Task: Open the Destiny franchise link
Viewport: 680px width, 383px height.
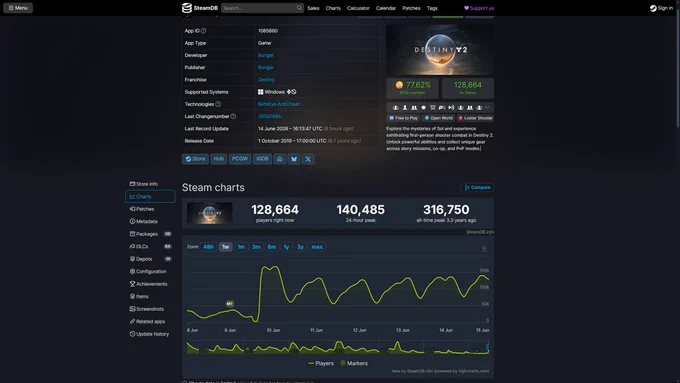Action: [x=266, y=79]
